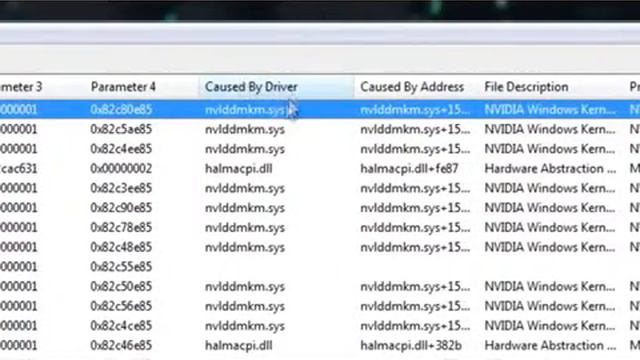Select the cell 0x82c48e85
Image resolution: width=640 pixels, height=360 pixels.
click(x=121, y=247)
